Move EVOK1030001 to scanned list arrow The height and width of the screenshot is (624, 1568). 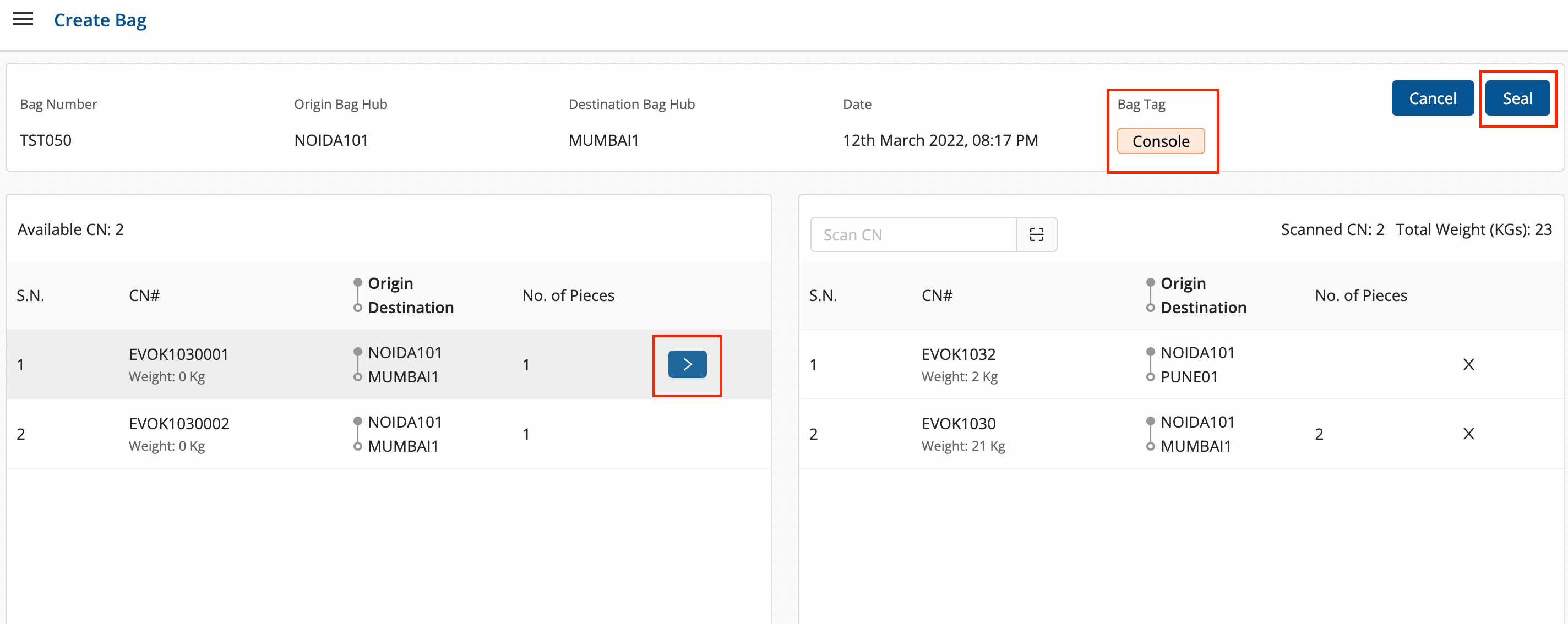[x=687, y=364]
